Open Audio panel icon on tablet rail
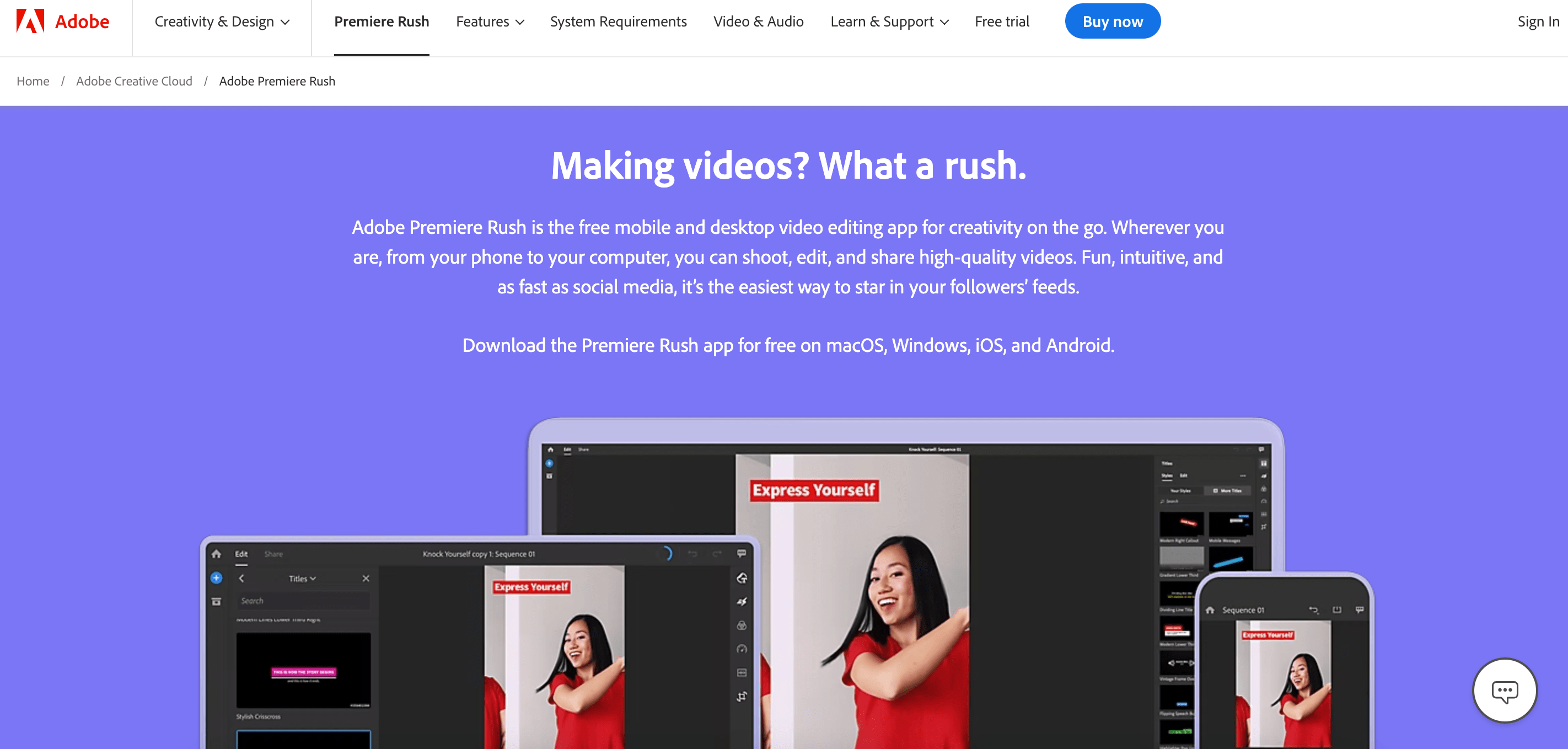The width and height of the screenshot is (1568, 749). point(742,673)
